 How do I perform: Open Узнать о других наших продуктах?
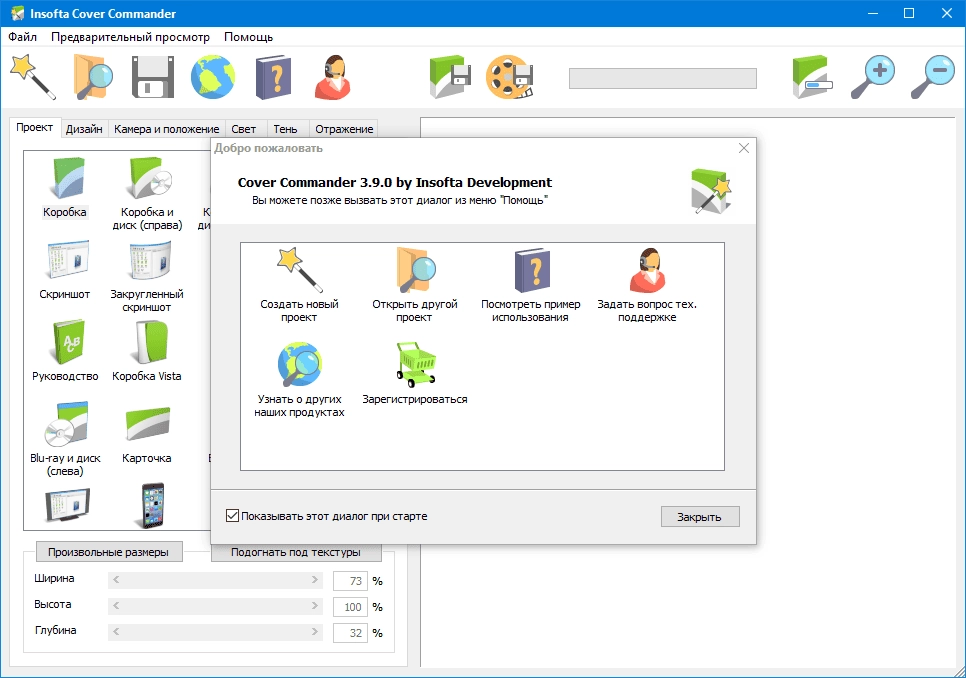[299, 380]
